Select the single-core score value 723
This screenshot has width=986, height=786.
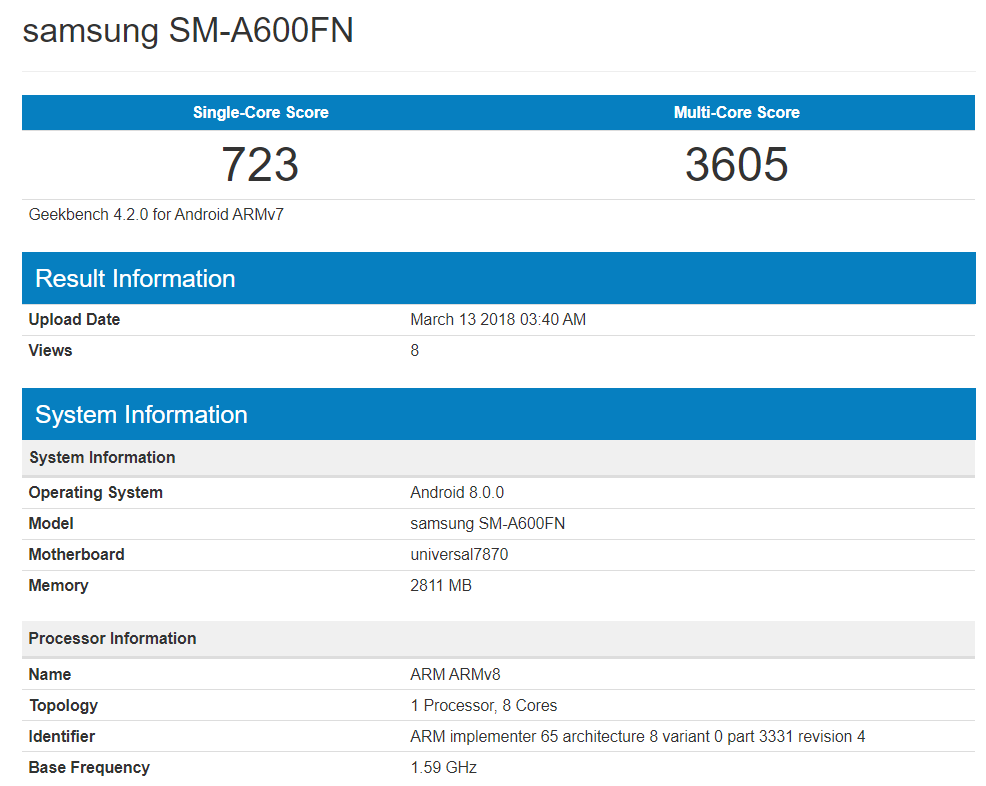260,165
